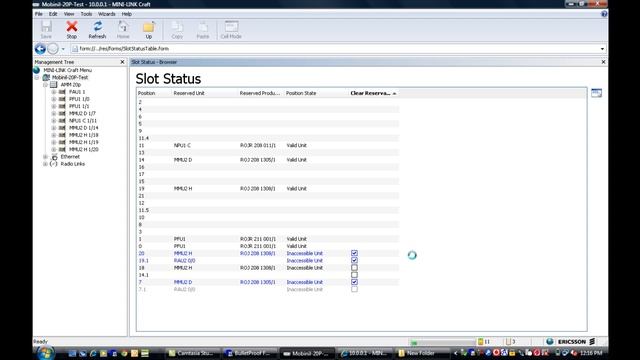Click the MINI-LINK Craft Menu globe icon
The height and width of the screenshot is (360, 640).
pos(37,70)
